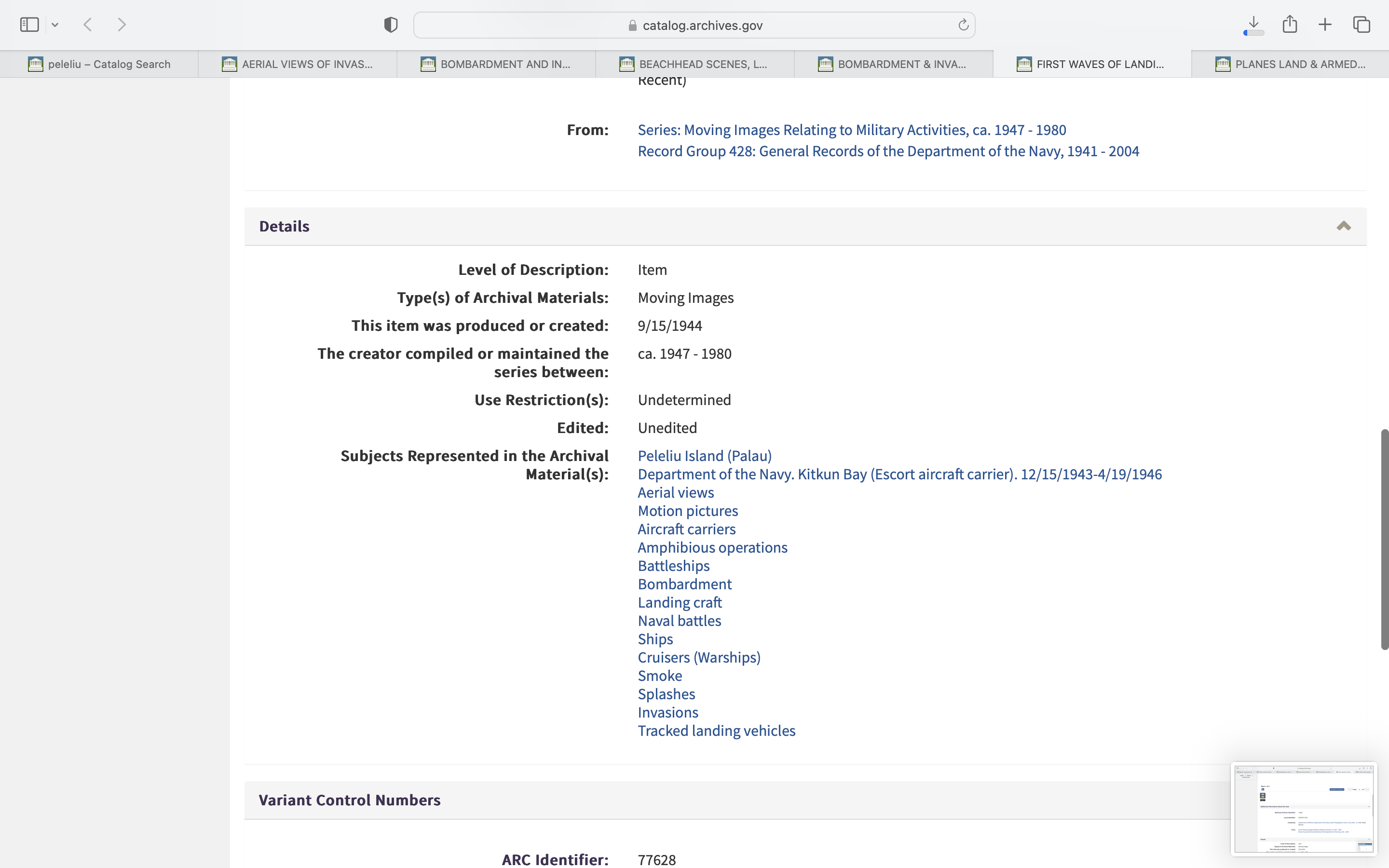The width and height of the screenshot is (1389, 868).
Task: Open a new tab with plus icon
Action: point(1325,25)
